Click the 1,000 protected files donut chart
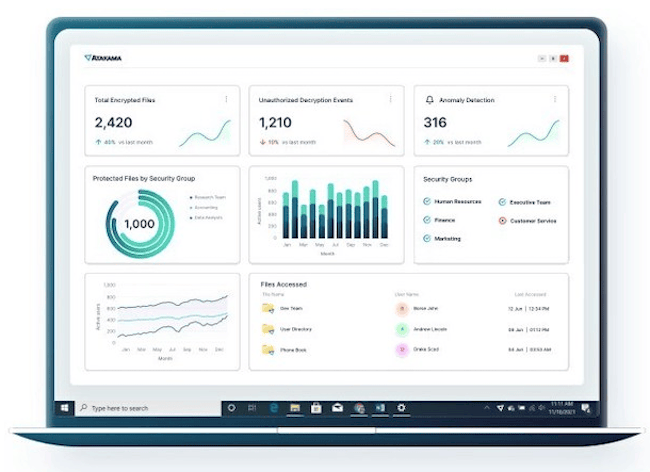 click(139, 224)
